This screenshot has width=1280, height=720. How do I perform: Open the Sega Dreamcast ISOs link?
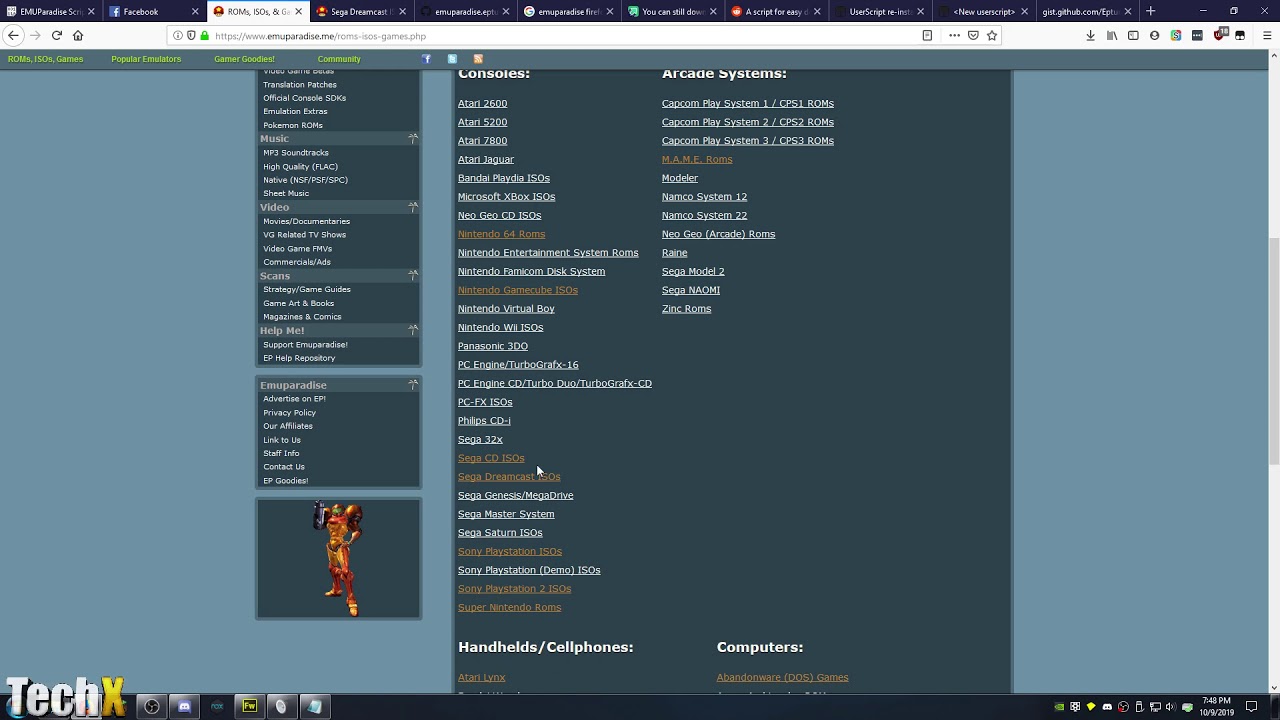(x=509, y=477)
